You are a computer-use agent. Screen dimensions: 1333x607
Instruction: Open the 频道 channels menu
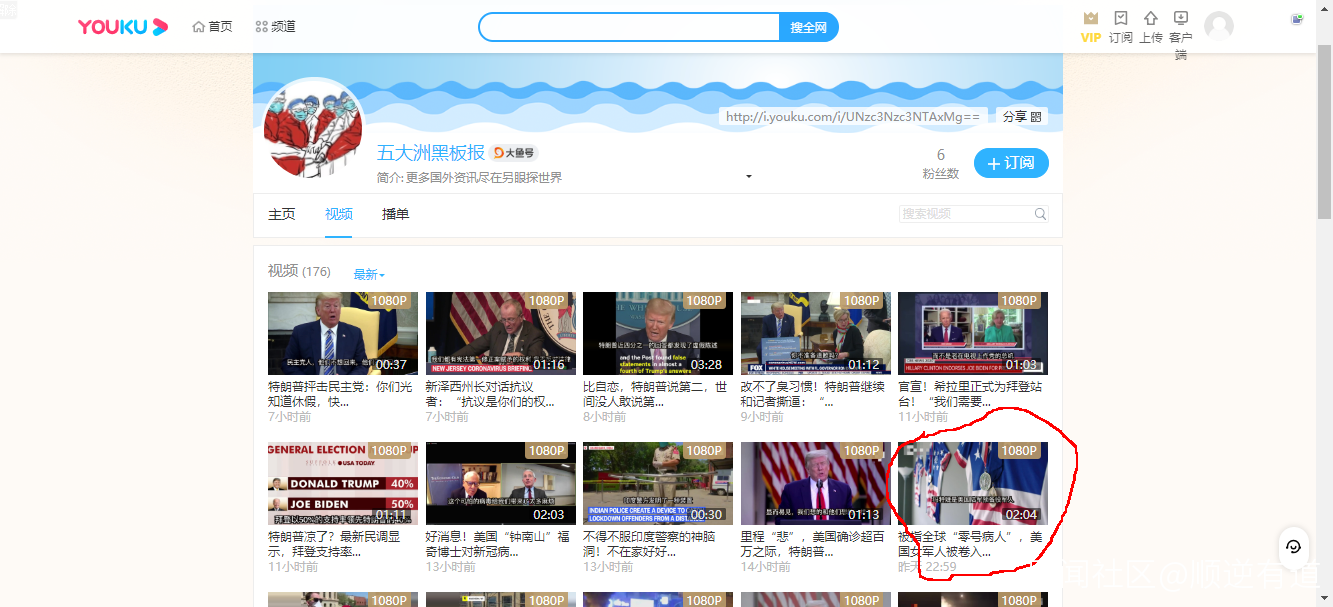tap(276, 27)
